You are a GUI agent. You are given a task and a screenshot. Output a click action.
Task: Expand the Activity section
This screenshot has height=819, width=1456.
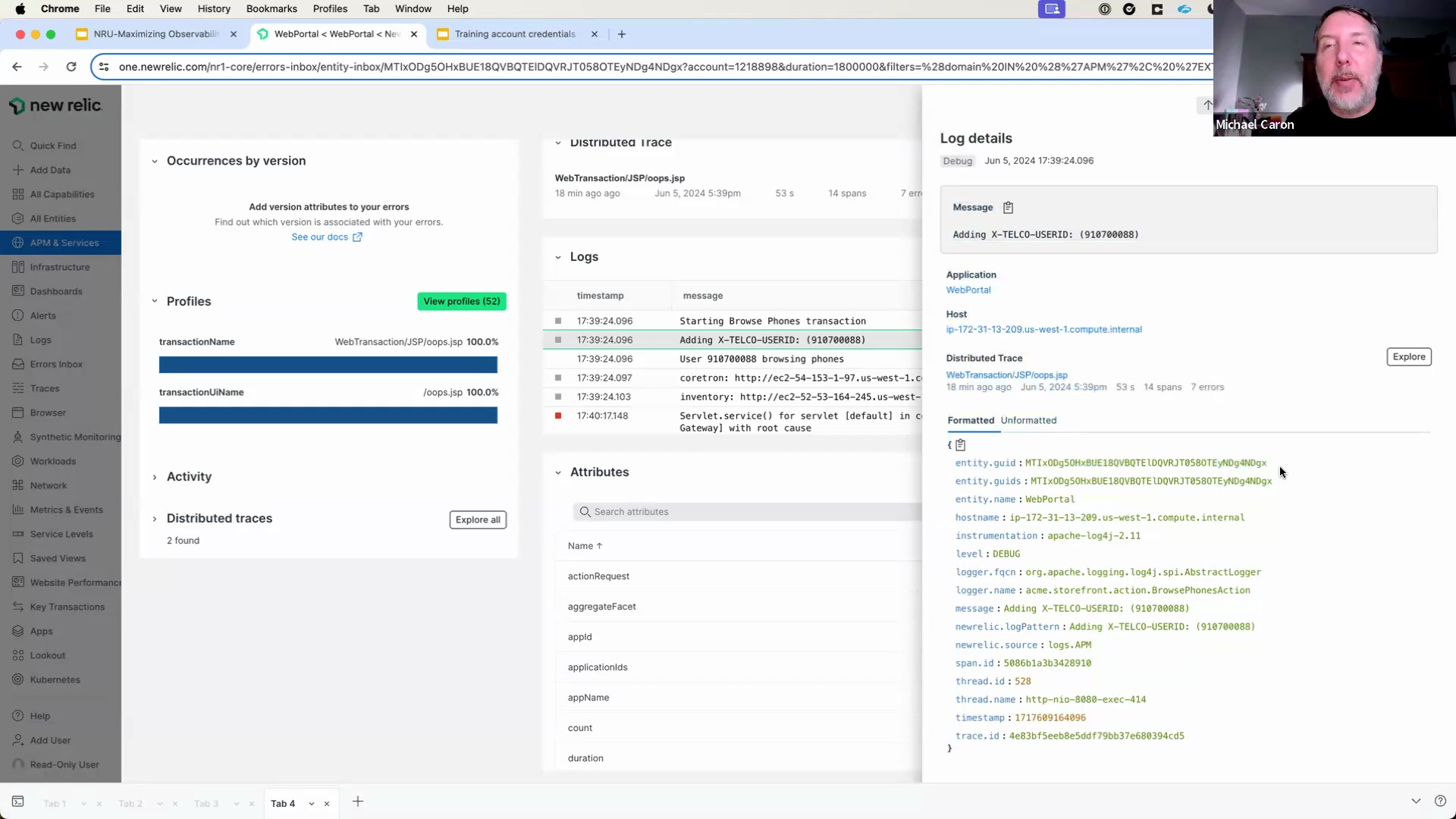click(155, 477)
